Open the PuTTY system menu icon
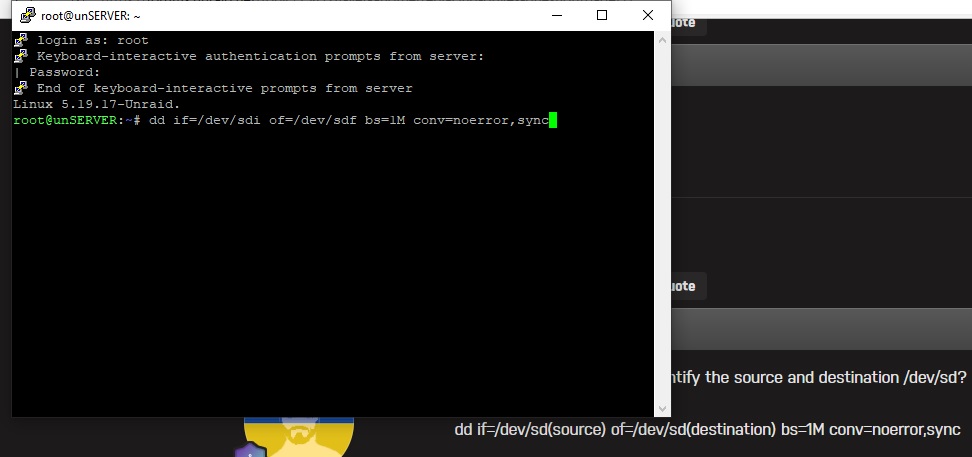This screenshot has height=457, width=972. (x=28, y=16)
